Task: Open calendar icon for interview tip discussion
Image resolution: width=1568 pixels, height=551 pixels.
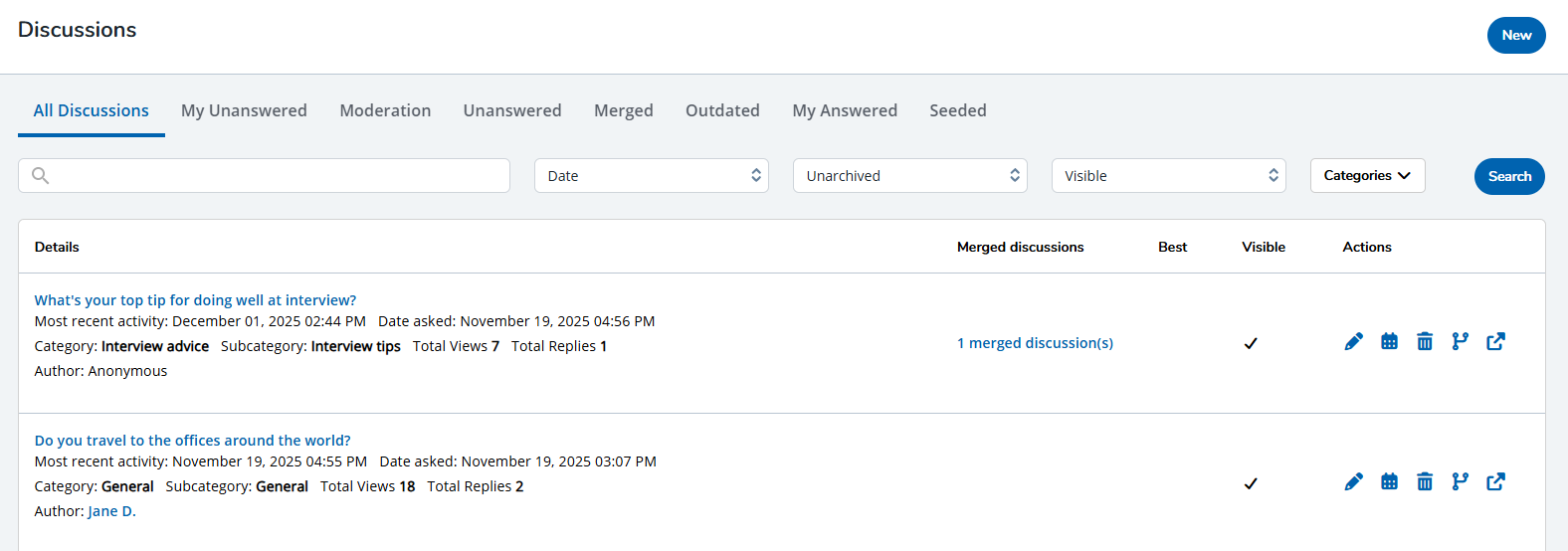Action: [x=1389, y=342]
